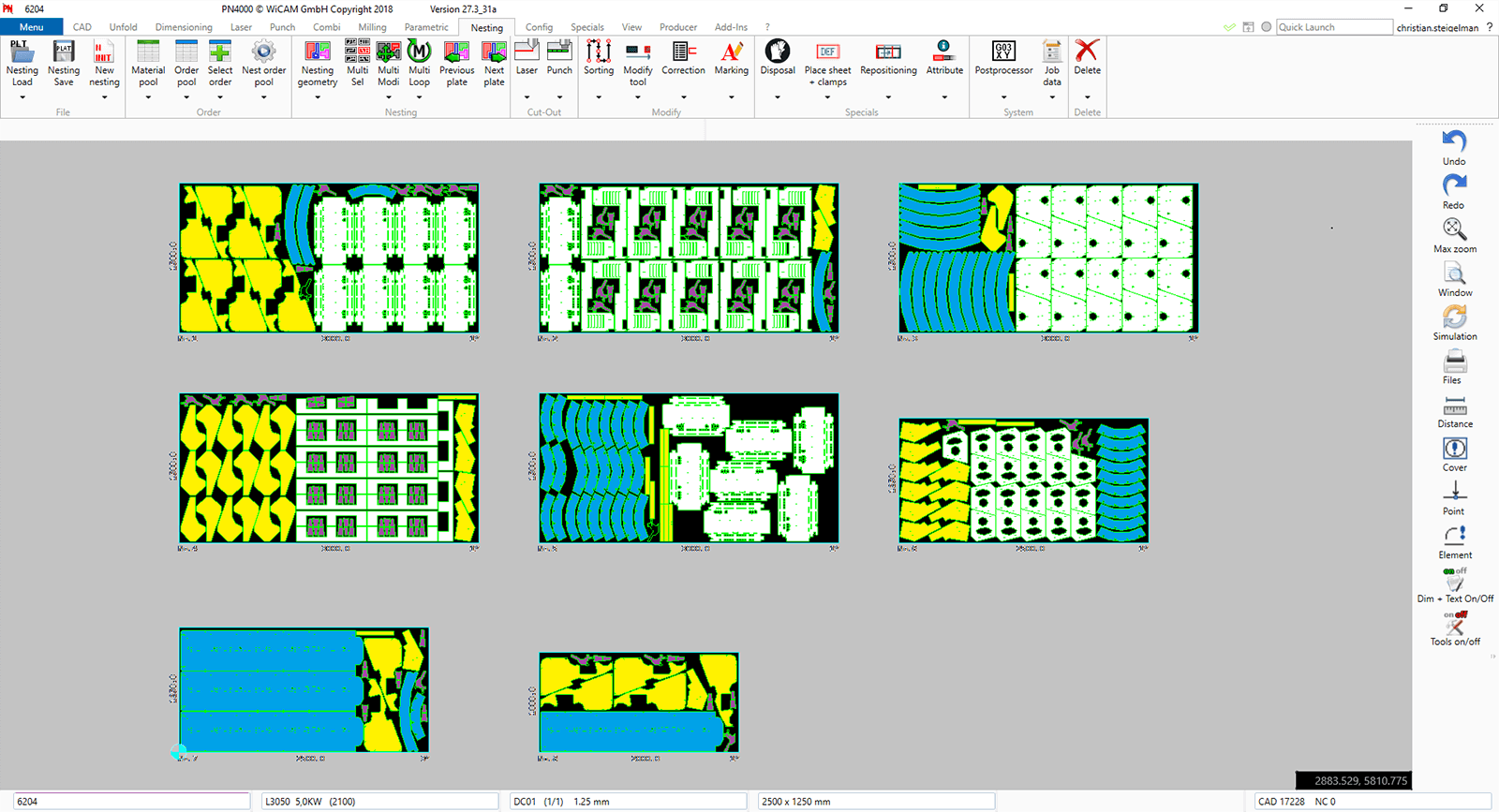
Task: Open the Sorting tool
Action: click(599, 52)
